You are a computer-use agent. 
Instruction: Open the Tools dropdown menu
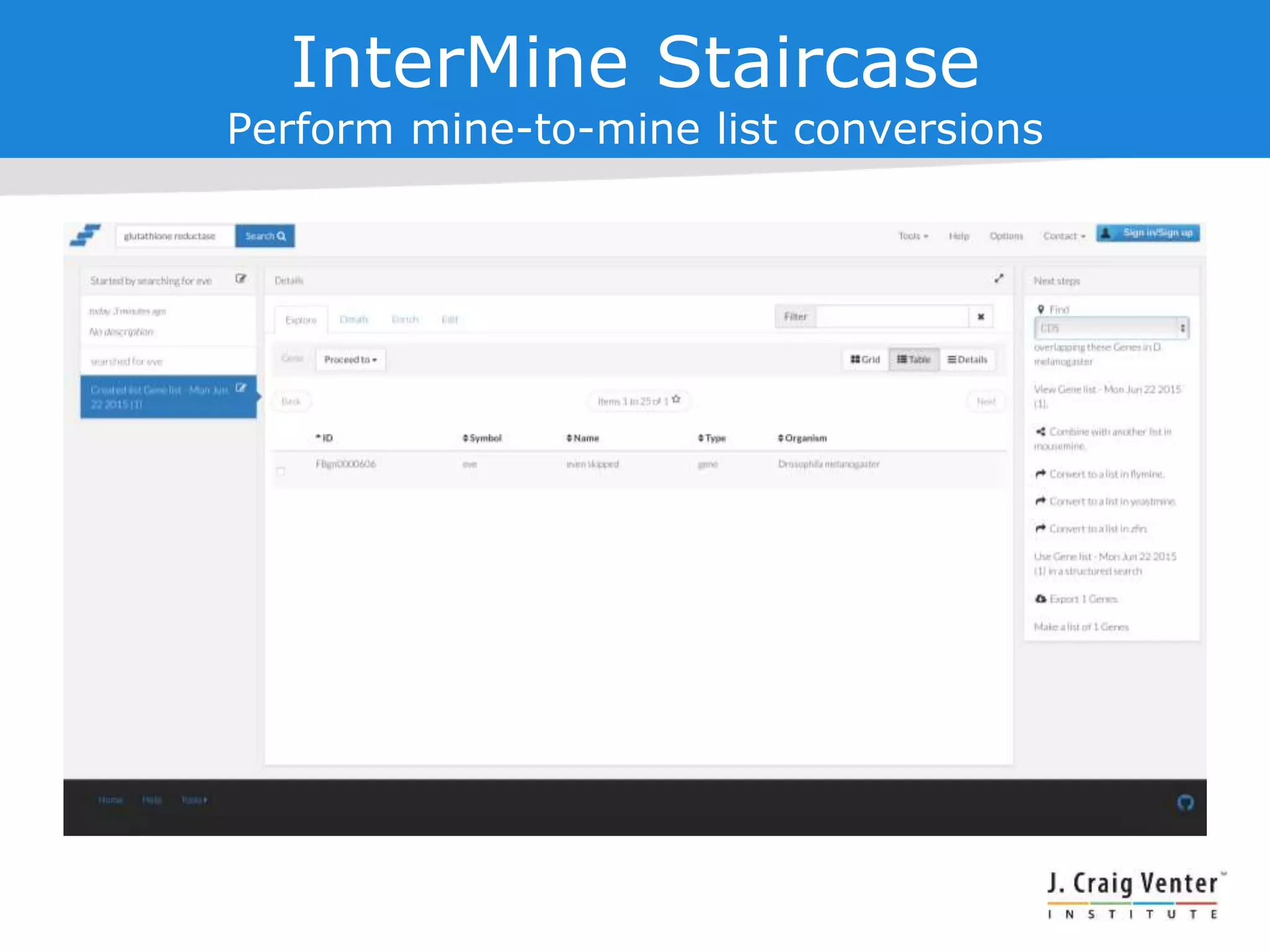click(x=913, y=236)
